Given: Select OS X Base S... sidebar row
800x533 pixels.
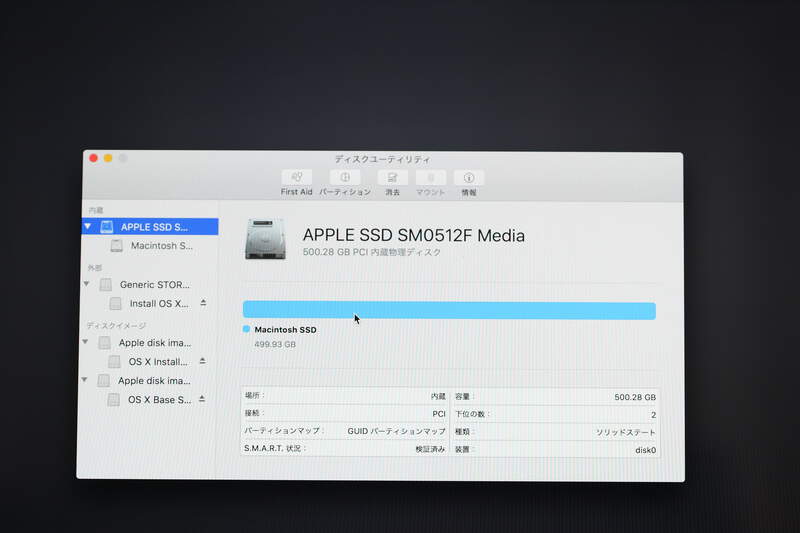Looking at the screenshot, I should 148,400.
